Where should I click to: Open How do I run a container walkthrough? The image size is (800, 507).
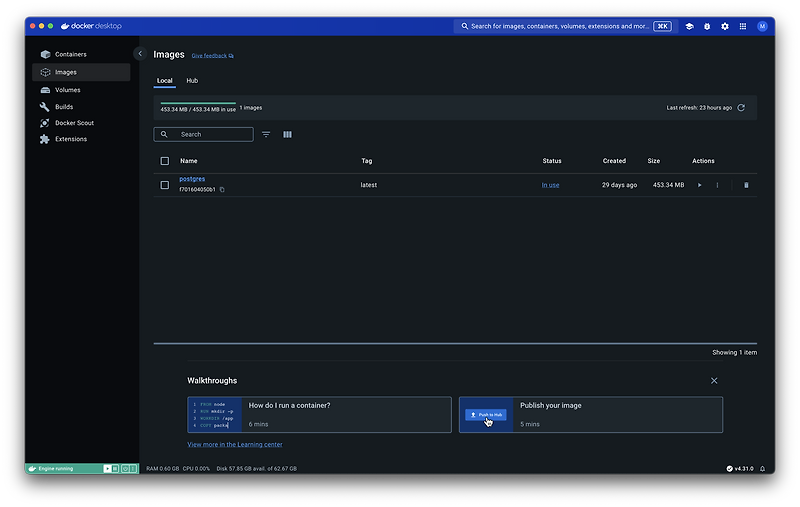319,415
